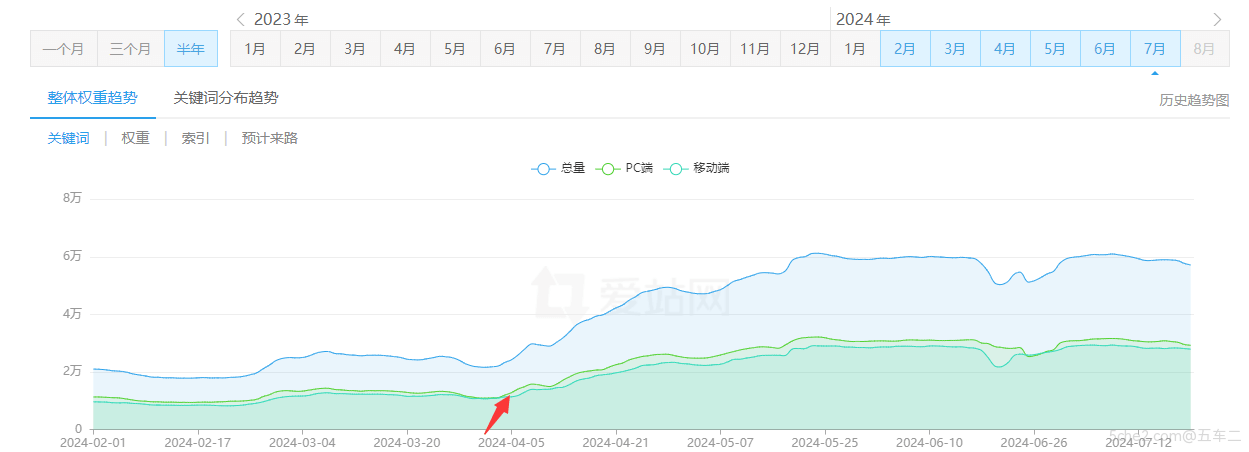
Task: Open the 历史趋势图 link
Action: pos(1194,100)
